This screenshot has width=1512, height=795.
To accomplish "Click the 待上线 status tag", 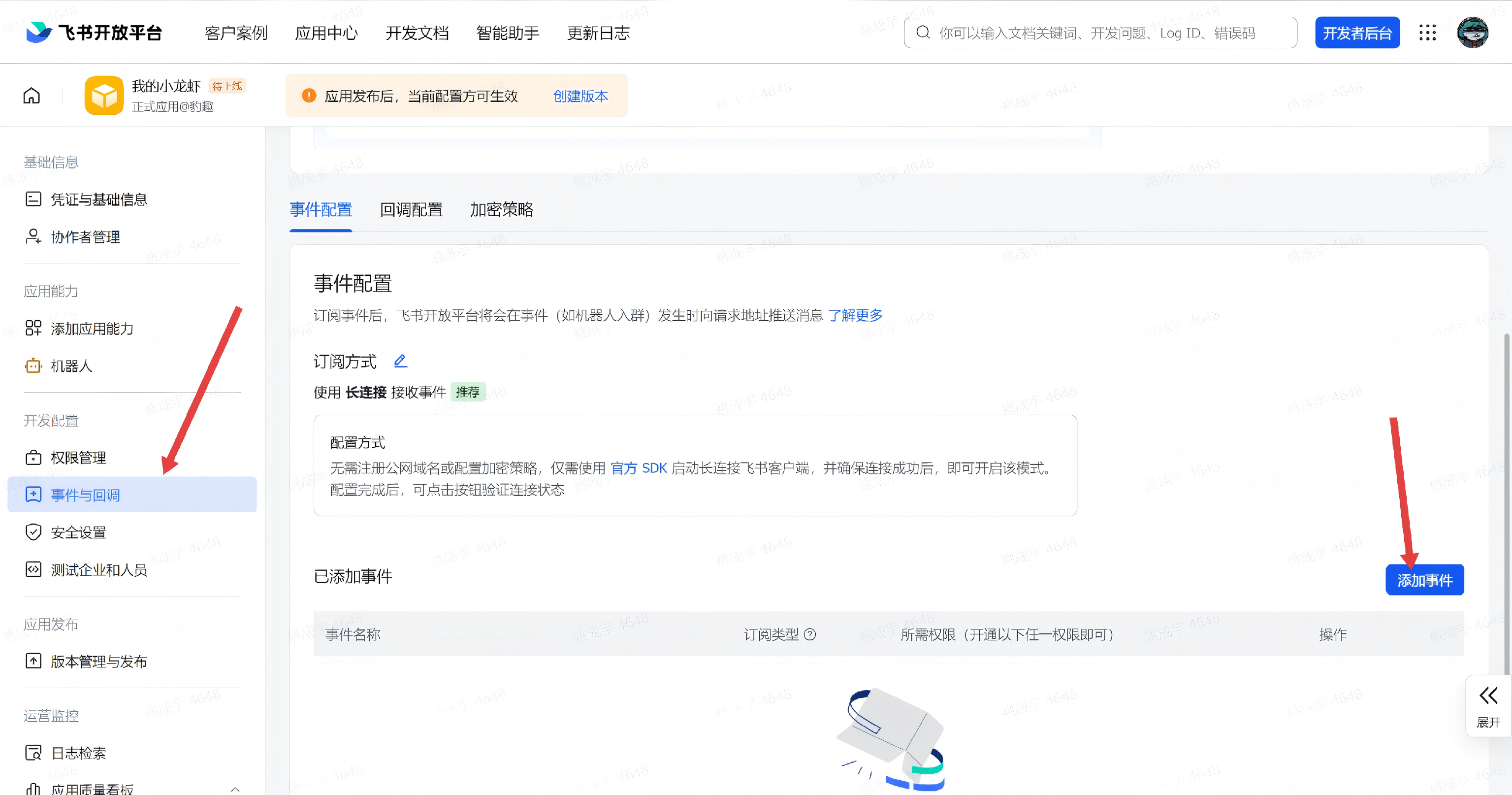I will coord(227,86).
